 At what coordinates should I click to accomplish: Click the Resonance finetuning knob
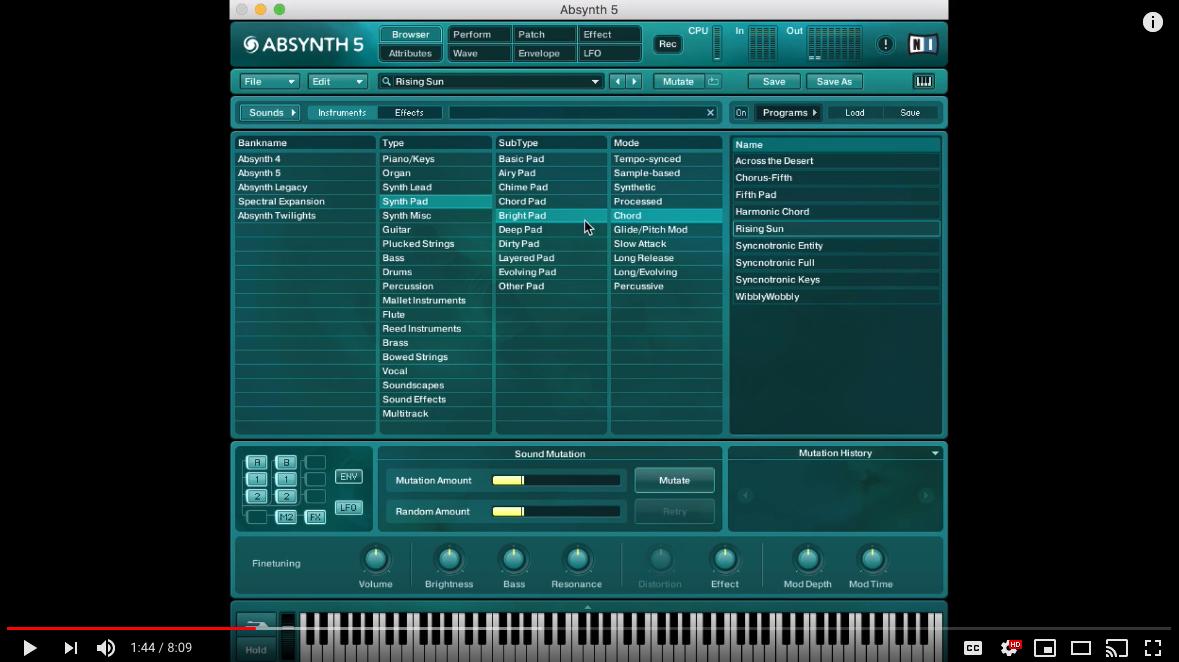tap(577, 559)
